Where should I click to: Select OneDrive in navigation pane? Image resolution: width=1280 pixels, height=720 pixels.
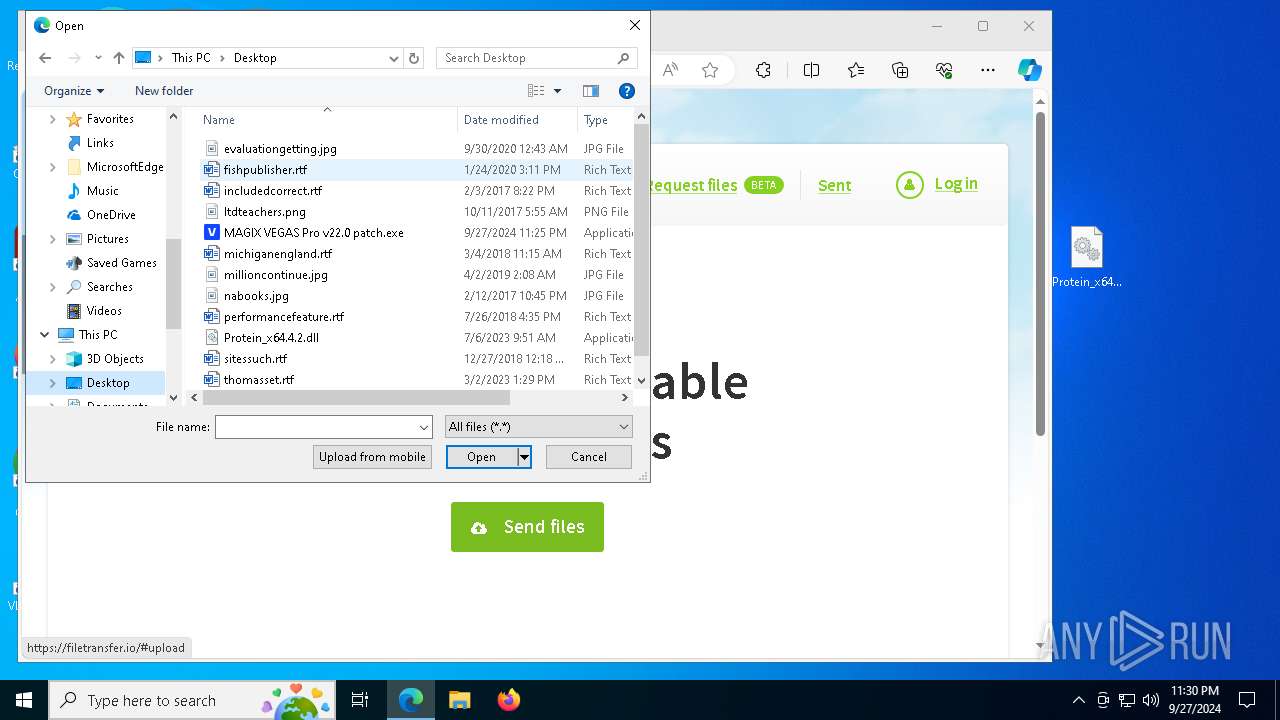[111, 215]
